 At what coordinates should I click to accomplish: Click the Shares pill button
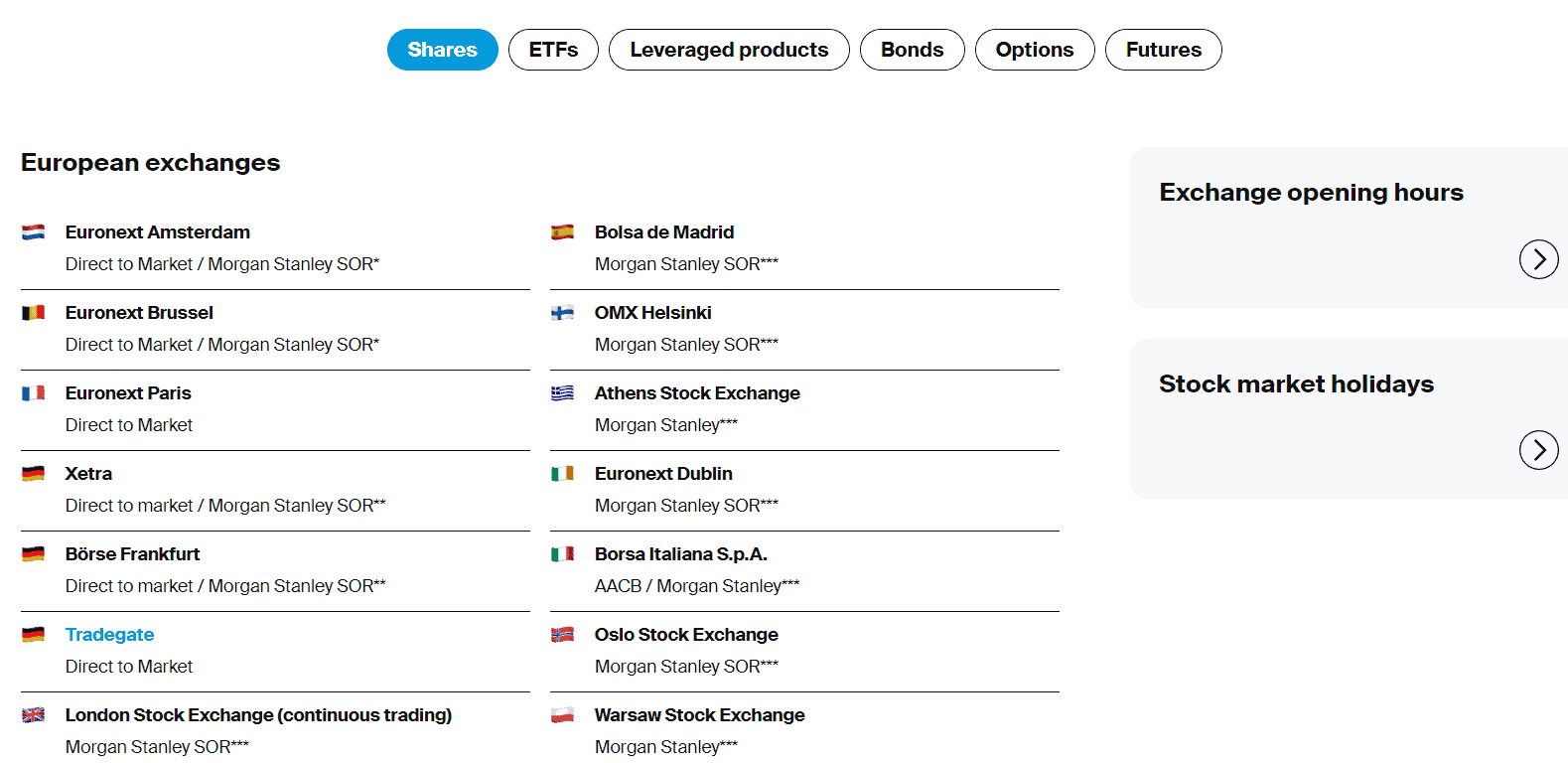[x=442, y=50]
